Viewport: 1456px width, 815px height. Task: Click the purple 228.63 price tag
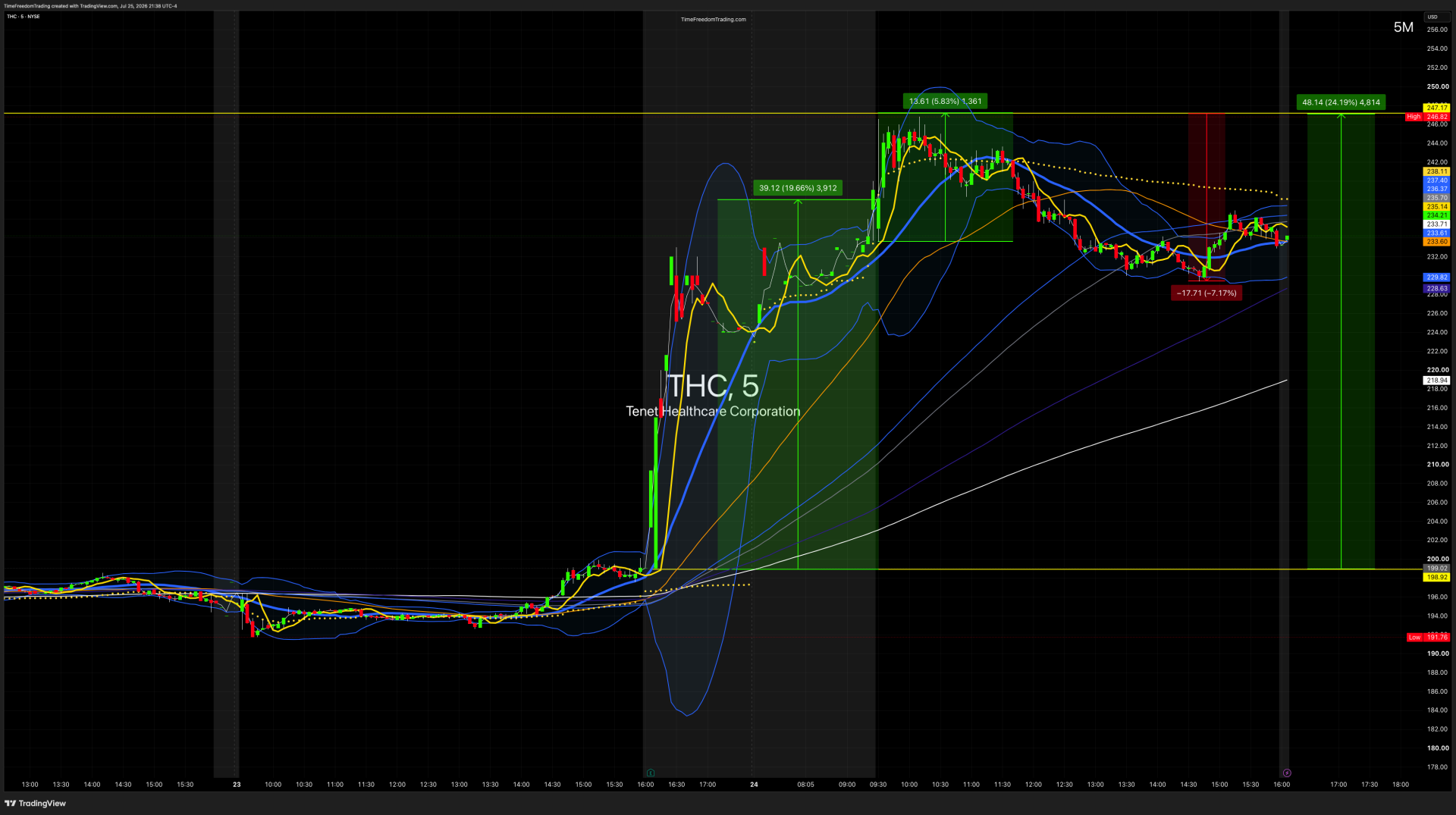(x=1437, y=289)
